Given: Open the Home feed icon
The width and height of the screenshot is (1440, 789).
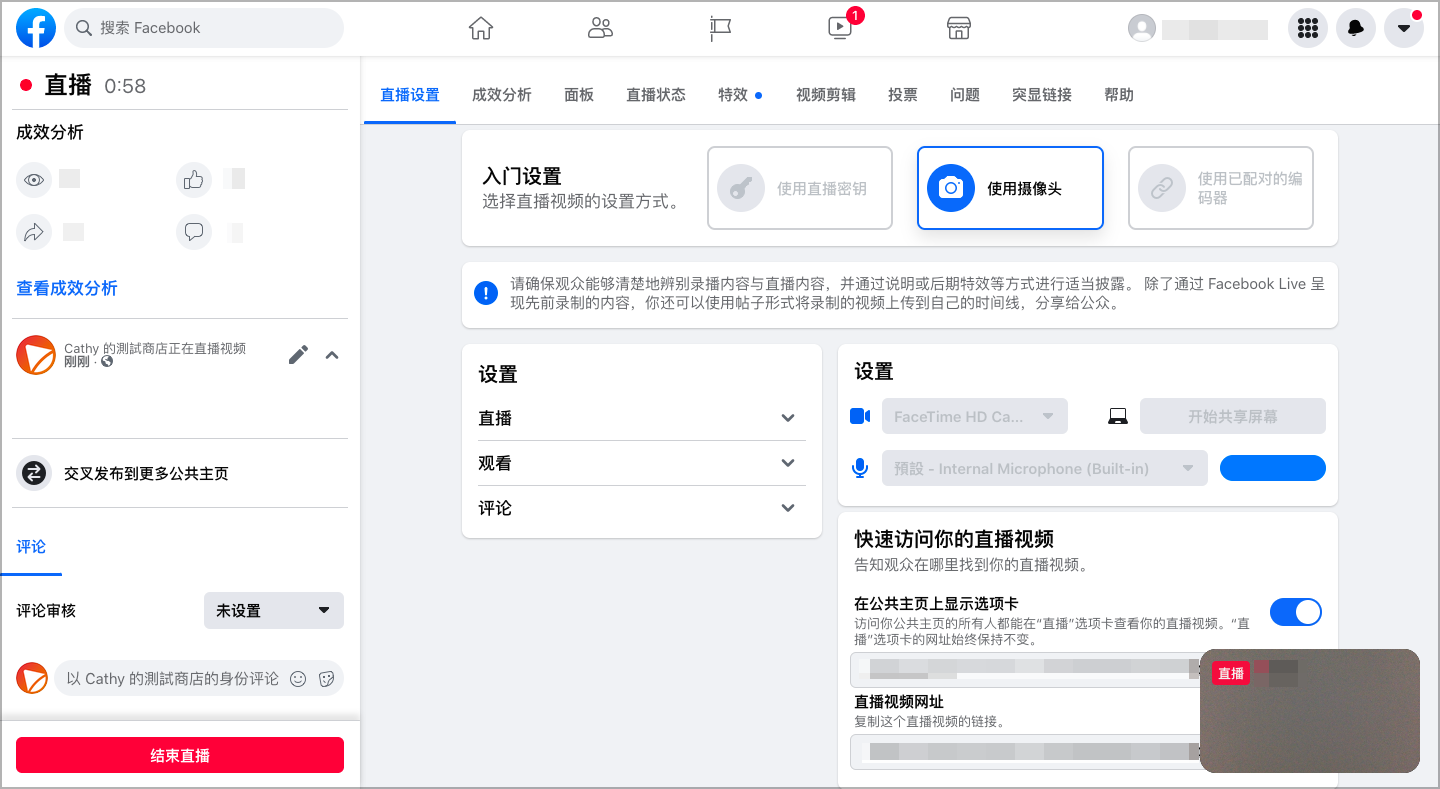Looking at the screenshot, I should (x=481, y=28).
